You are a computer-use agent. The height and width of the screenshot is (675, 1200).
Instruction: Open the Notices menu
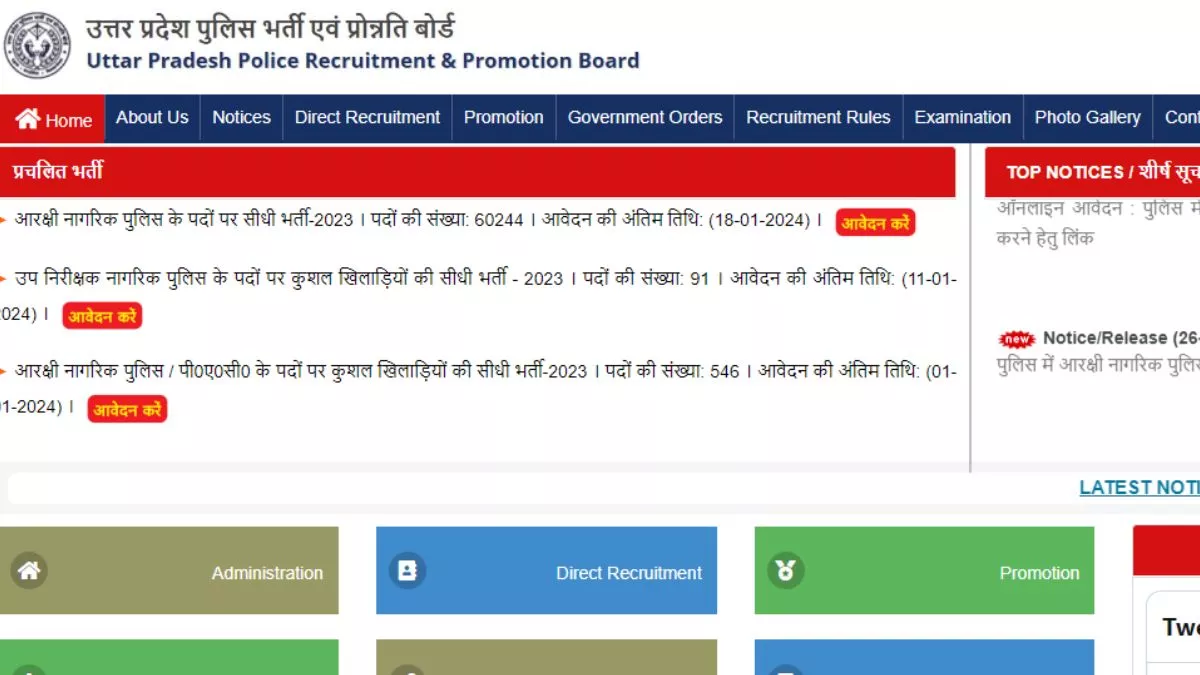[241, 118]
